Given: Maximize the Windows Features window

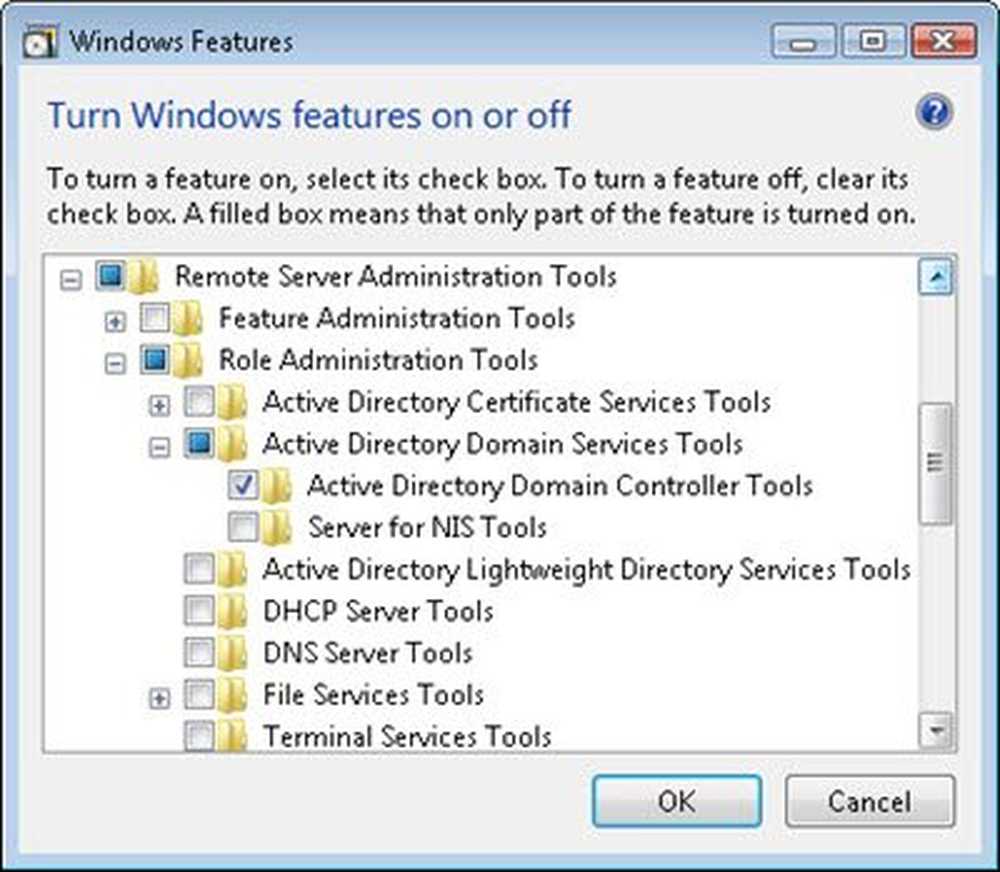Looking at the screenshot, I should (x=873, y=41).
